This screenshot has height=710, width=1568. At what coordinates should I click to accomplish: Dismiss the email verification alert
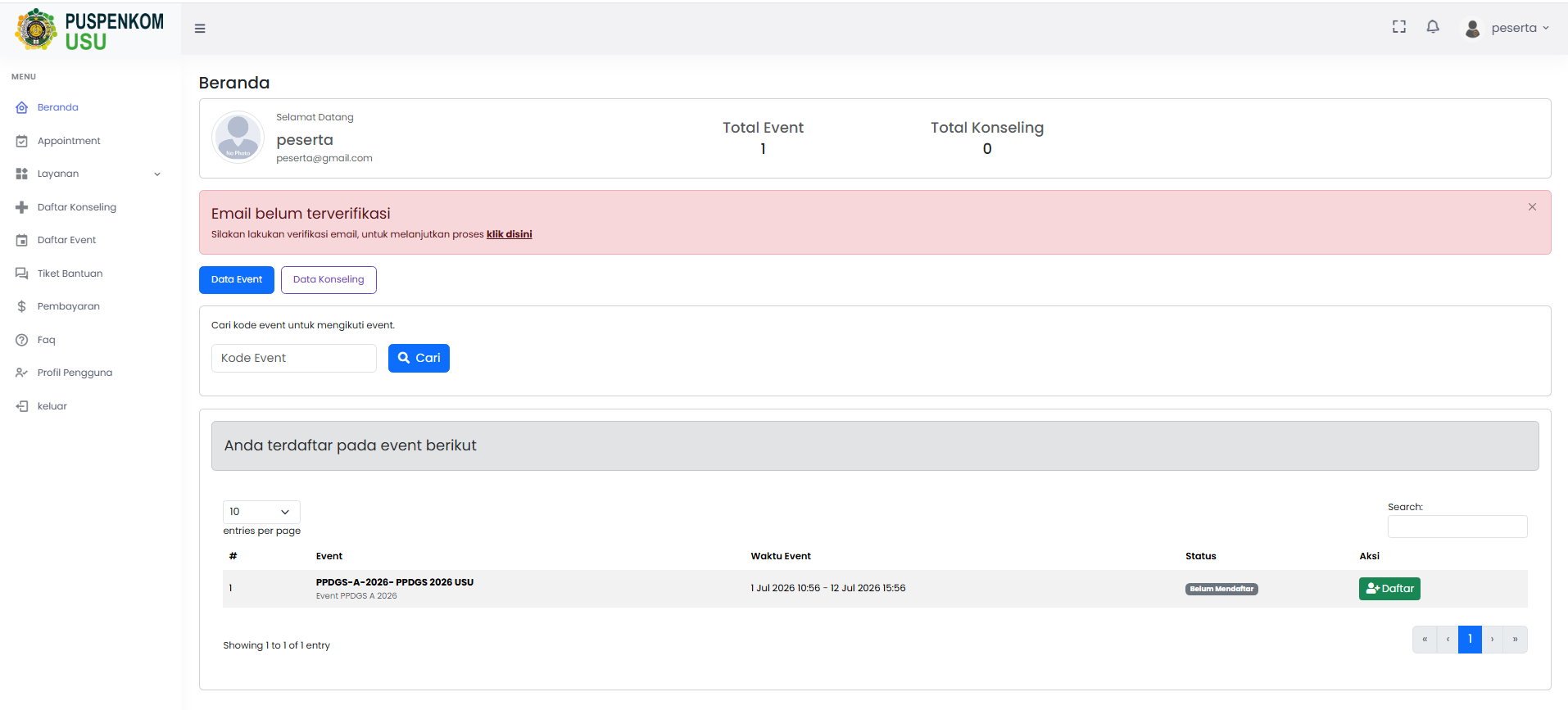pyautogui.click(x=1532, y=207)
